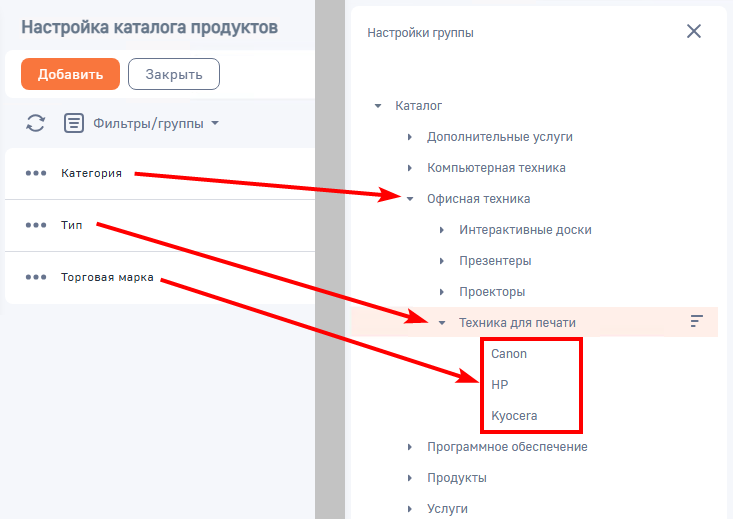The height and width of the screenshot is (519, 733).
Task: Click the refresh icon
Action: point(36,123)
